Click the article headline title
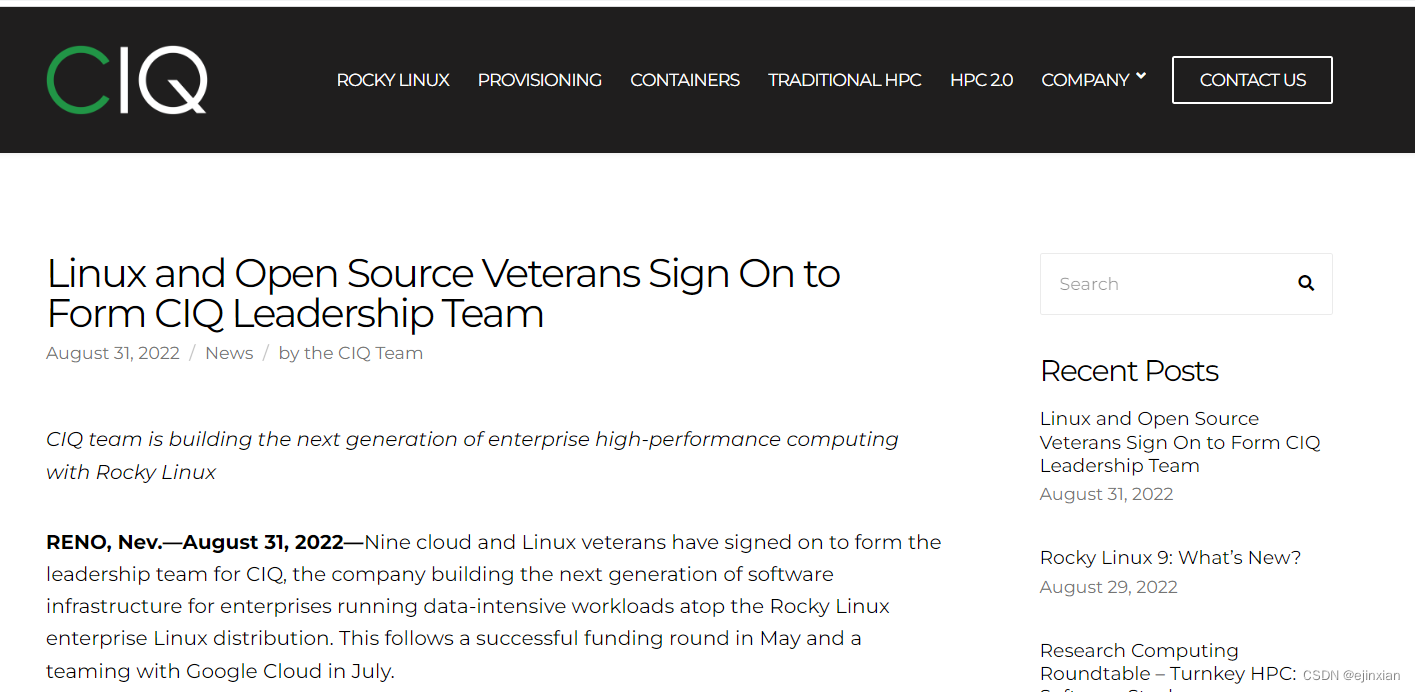 (x=443, y=293)
